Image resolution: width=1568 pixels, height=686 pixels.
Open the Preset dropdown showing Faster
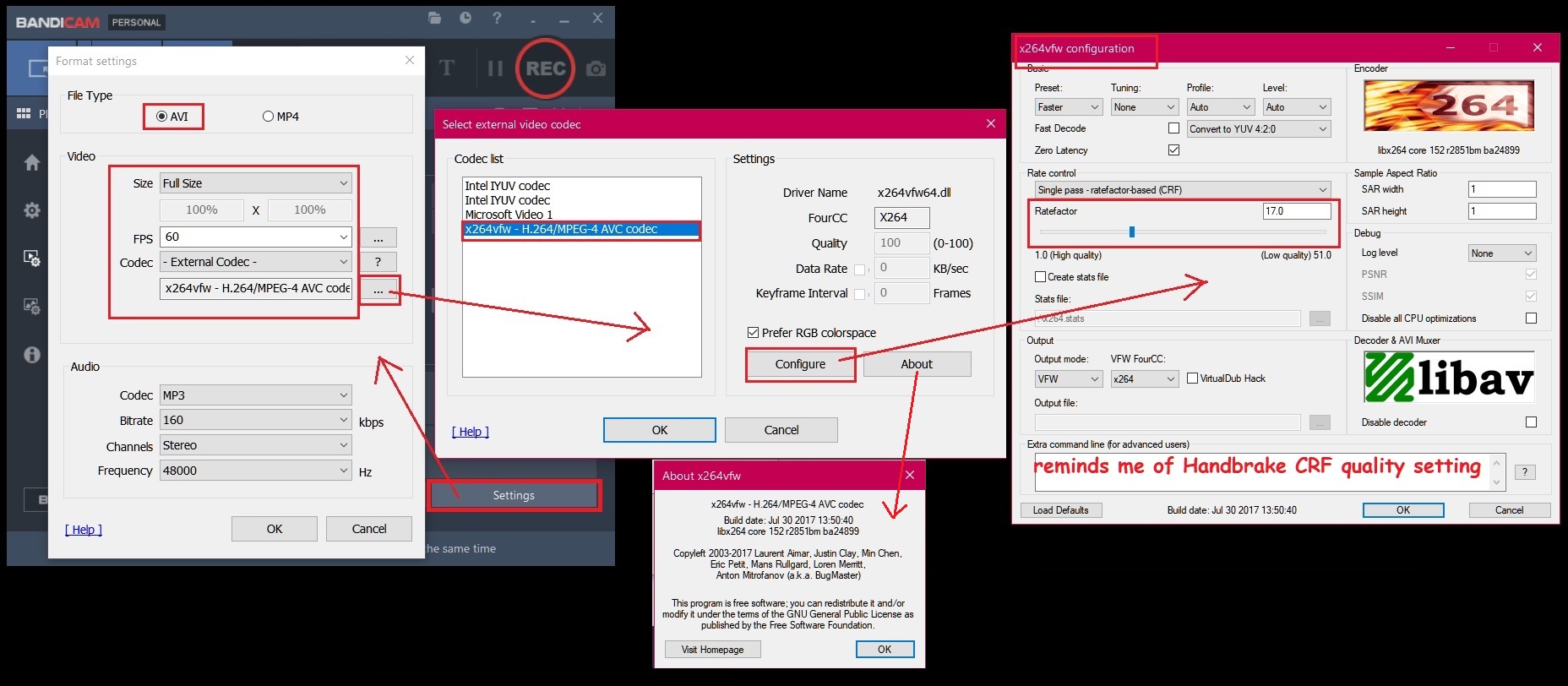1069,107
